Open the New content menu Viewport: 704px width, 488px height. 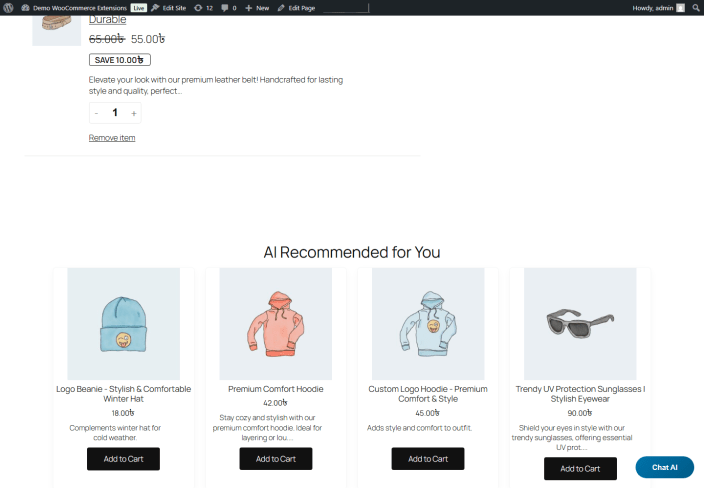[x=257, y=8]
